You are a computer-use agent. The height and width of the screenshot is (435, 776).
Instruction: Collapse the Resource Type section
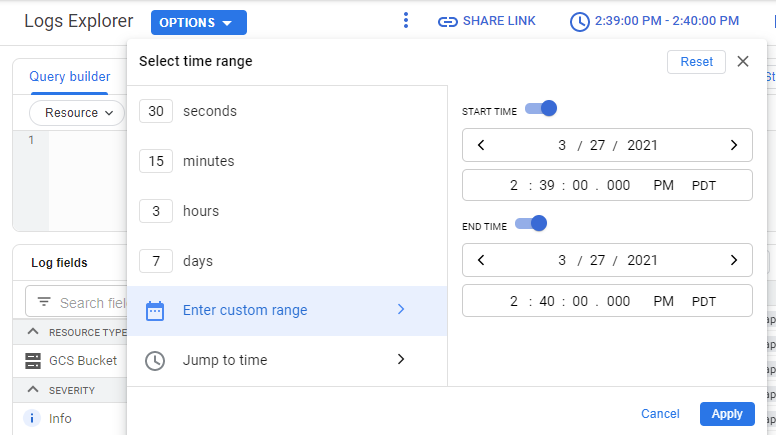click(33, 332)
